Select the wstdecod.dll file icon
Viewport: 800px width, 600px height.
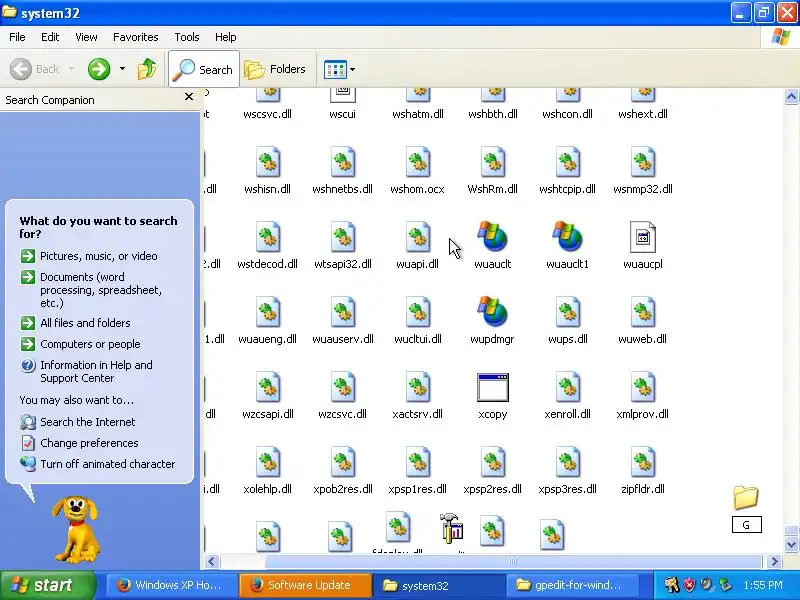(267, 237)
